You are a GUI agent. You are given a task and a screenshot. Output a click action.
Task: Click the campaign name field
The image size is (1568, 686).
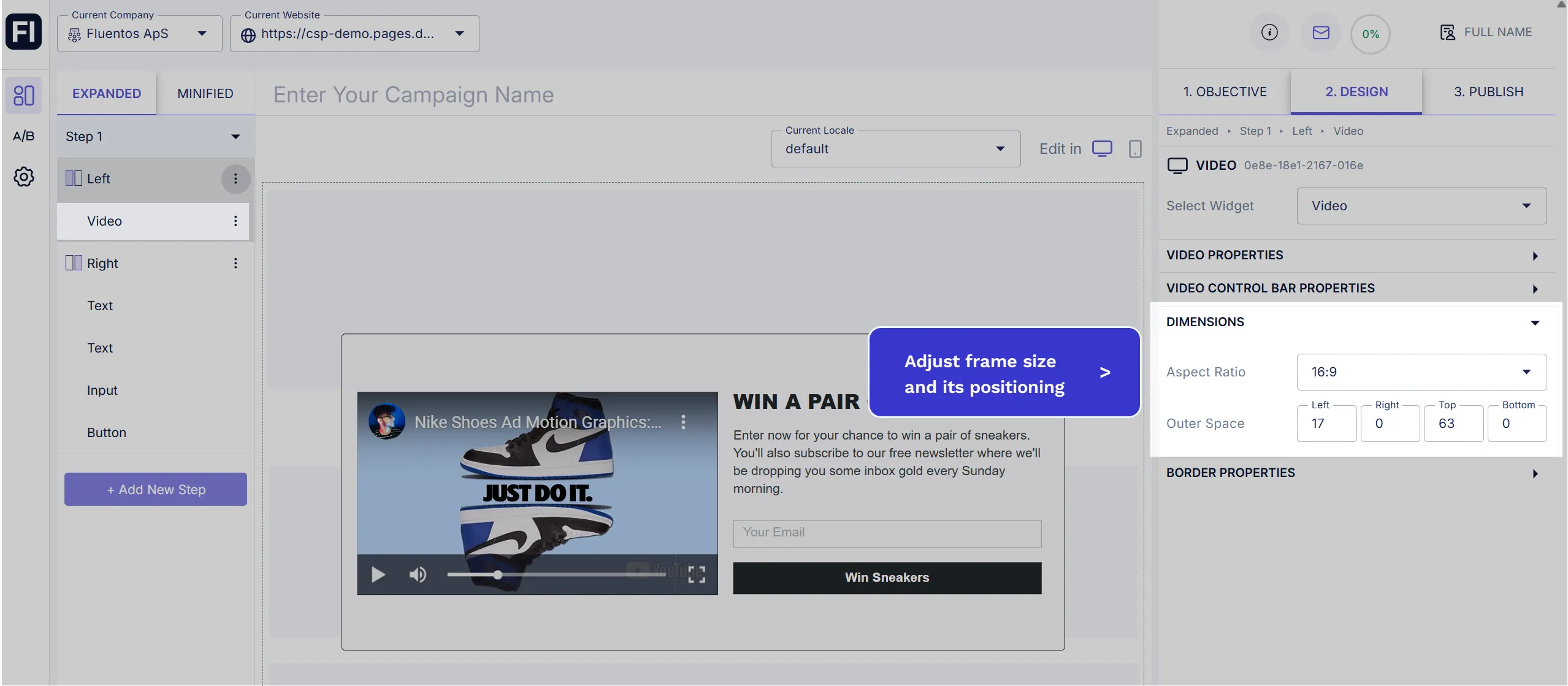(703, 95)
